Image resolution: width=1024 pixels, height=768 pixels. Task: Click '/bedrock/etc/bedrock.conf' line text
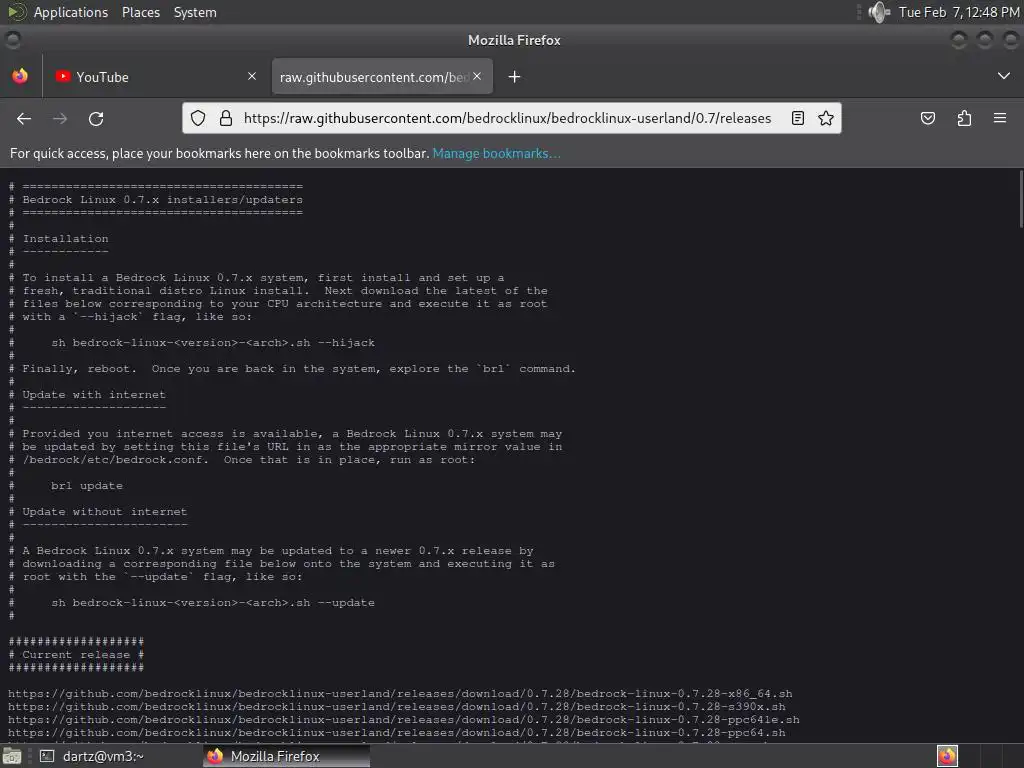click(249, 460)
